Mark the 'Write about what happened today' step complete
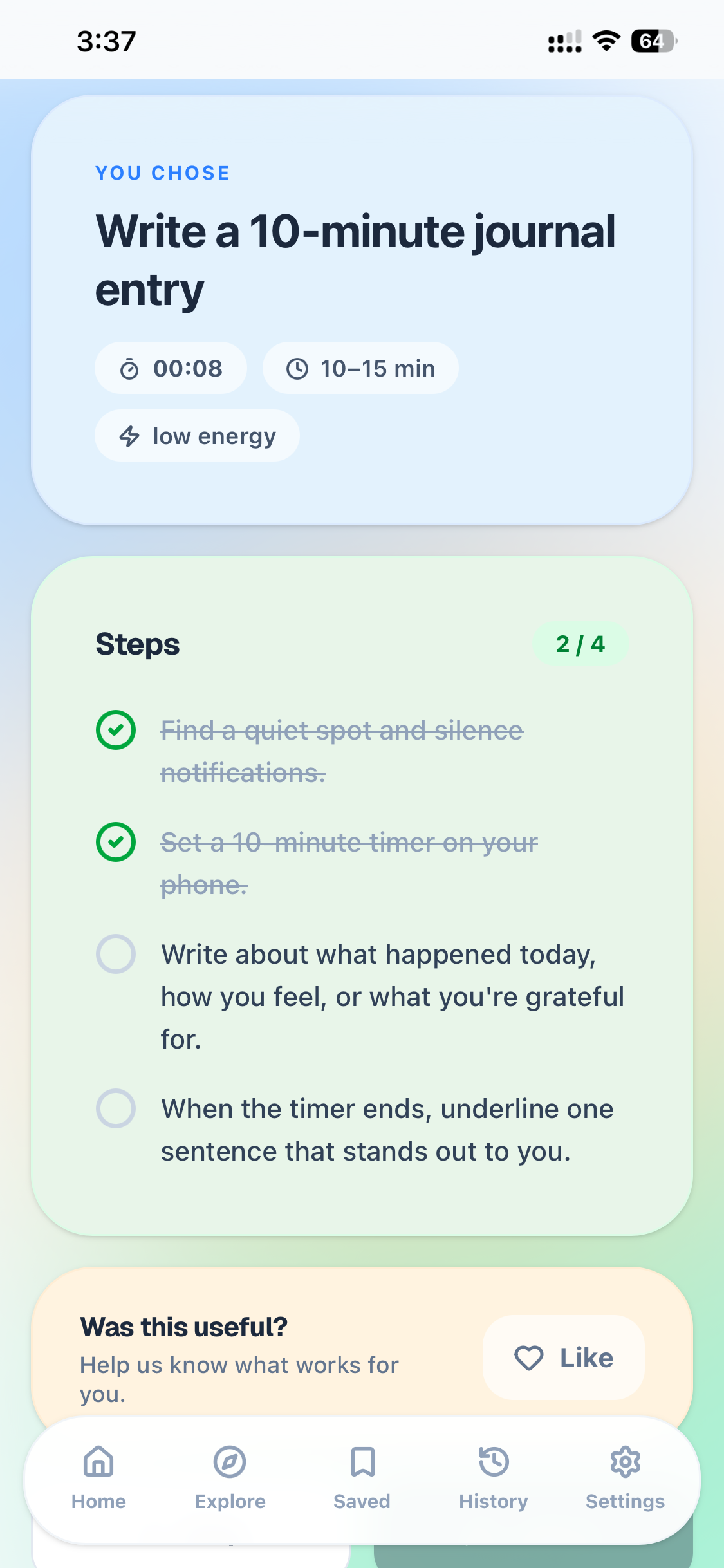The width and height of the screenshot is (724, 1568). point(116,953)
